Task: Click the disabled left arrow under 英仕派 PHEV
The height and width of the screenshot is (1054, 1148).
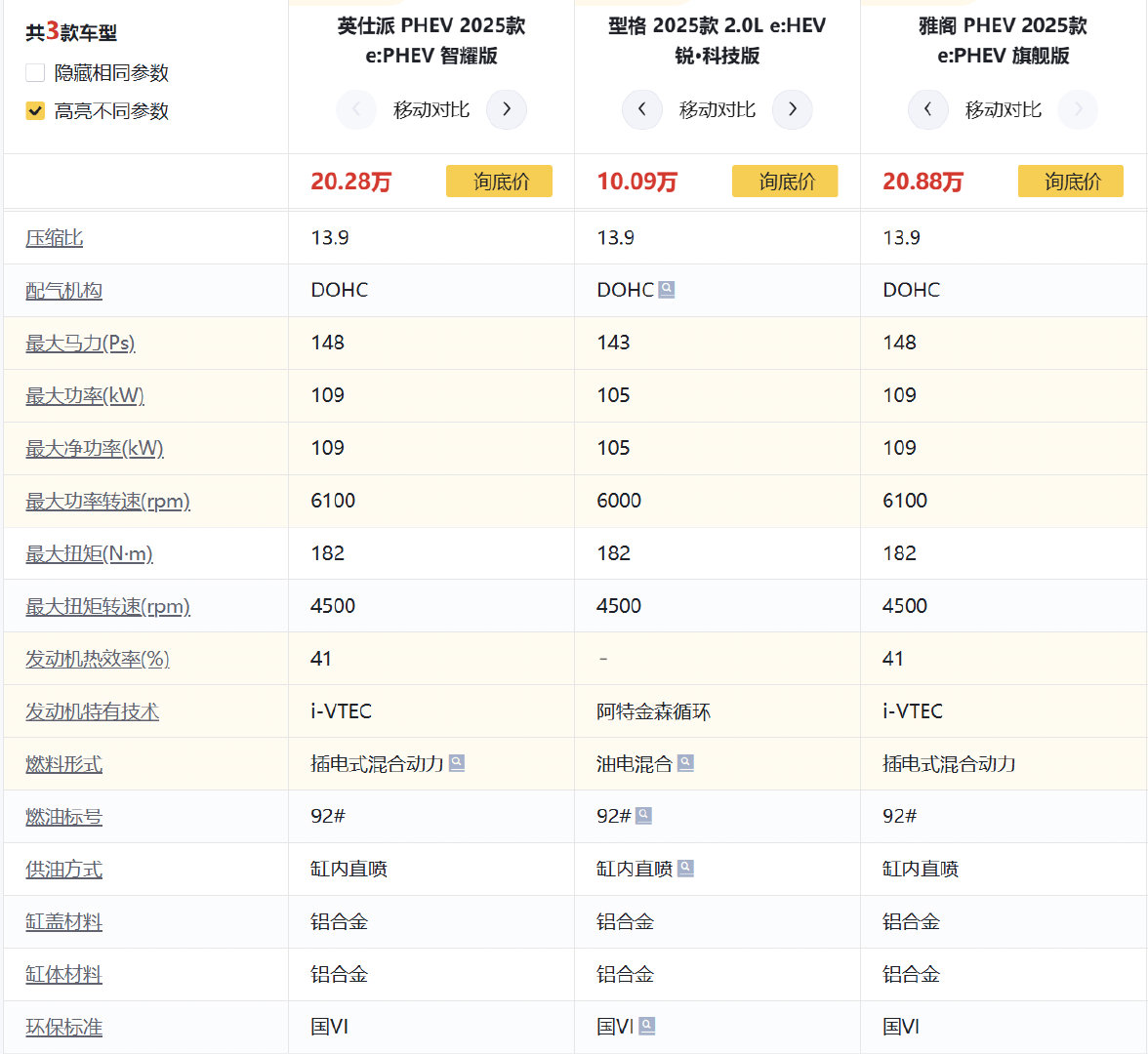Action: coord(355,109)
